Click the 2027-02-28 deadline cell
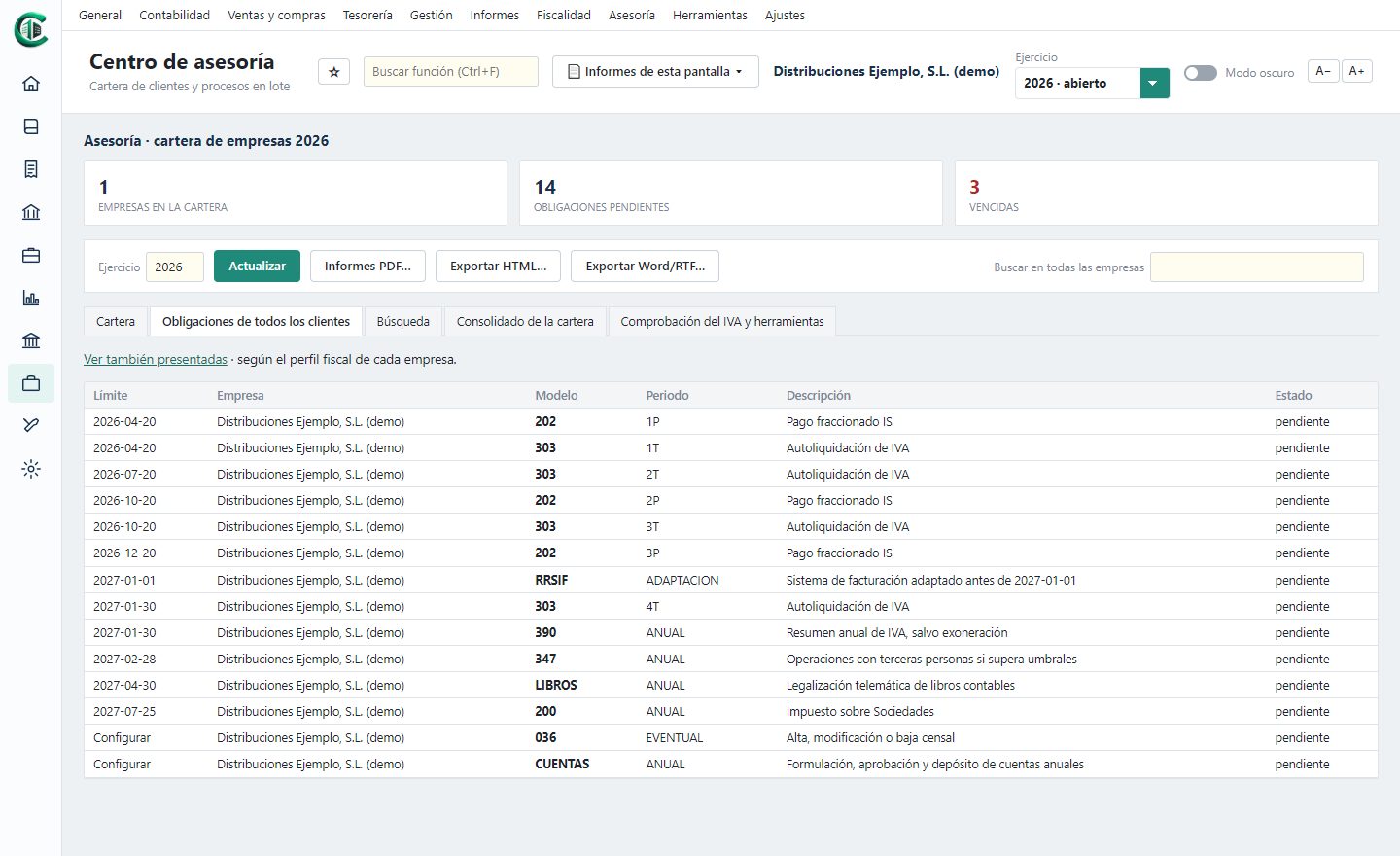Image resolution: width=1400 pixels, height=856 pixels. pyautogui.click(x=124, y=660)
